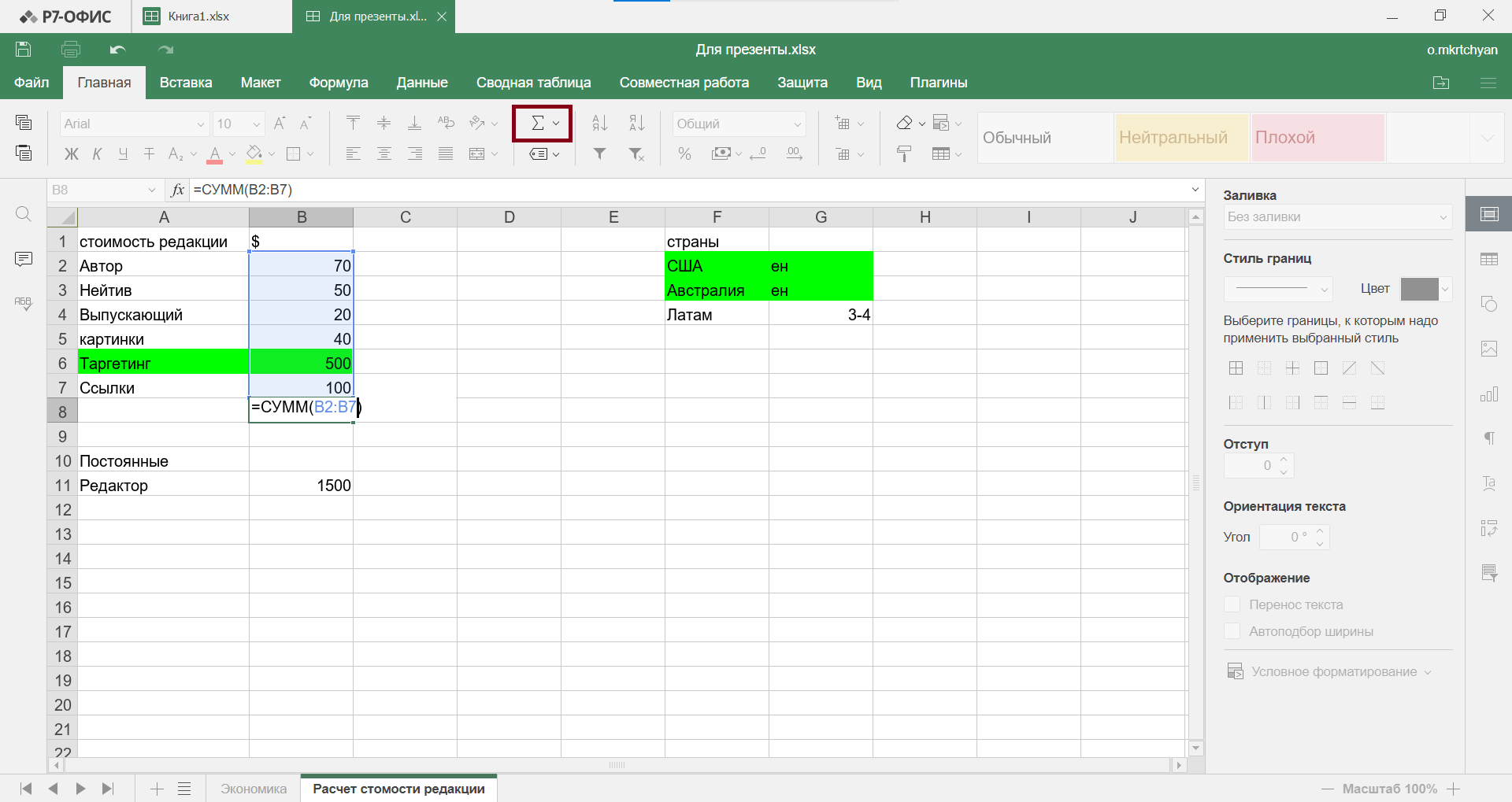Image resolution: width=1512 pixels, height=802 pixels.
Task: Enable the Автоподбор ширины checkbox
Action: (x=1232, y=631)
